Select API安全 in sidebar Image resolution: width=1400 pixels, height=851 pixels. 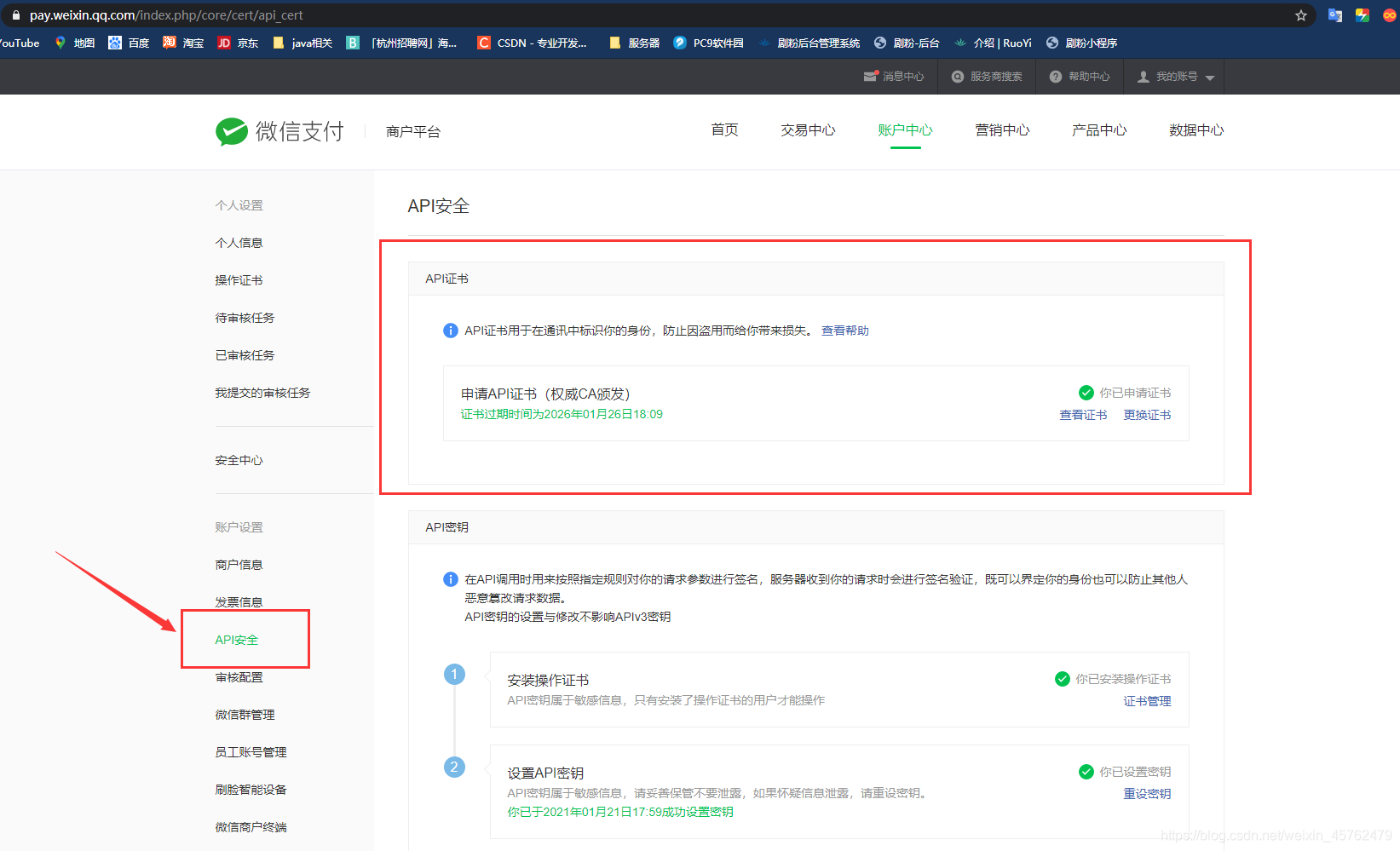(x=237, y=640)
